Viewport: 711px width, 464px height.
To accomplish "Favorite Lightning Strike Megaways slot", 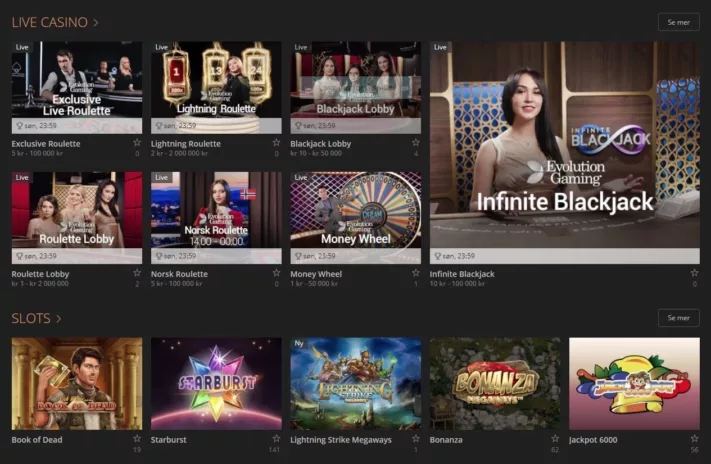I will pyautogui.click(x=415, y=439).
